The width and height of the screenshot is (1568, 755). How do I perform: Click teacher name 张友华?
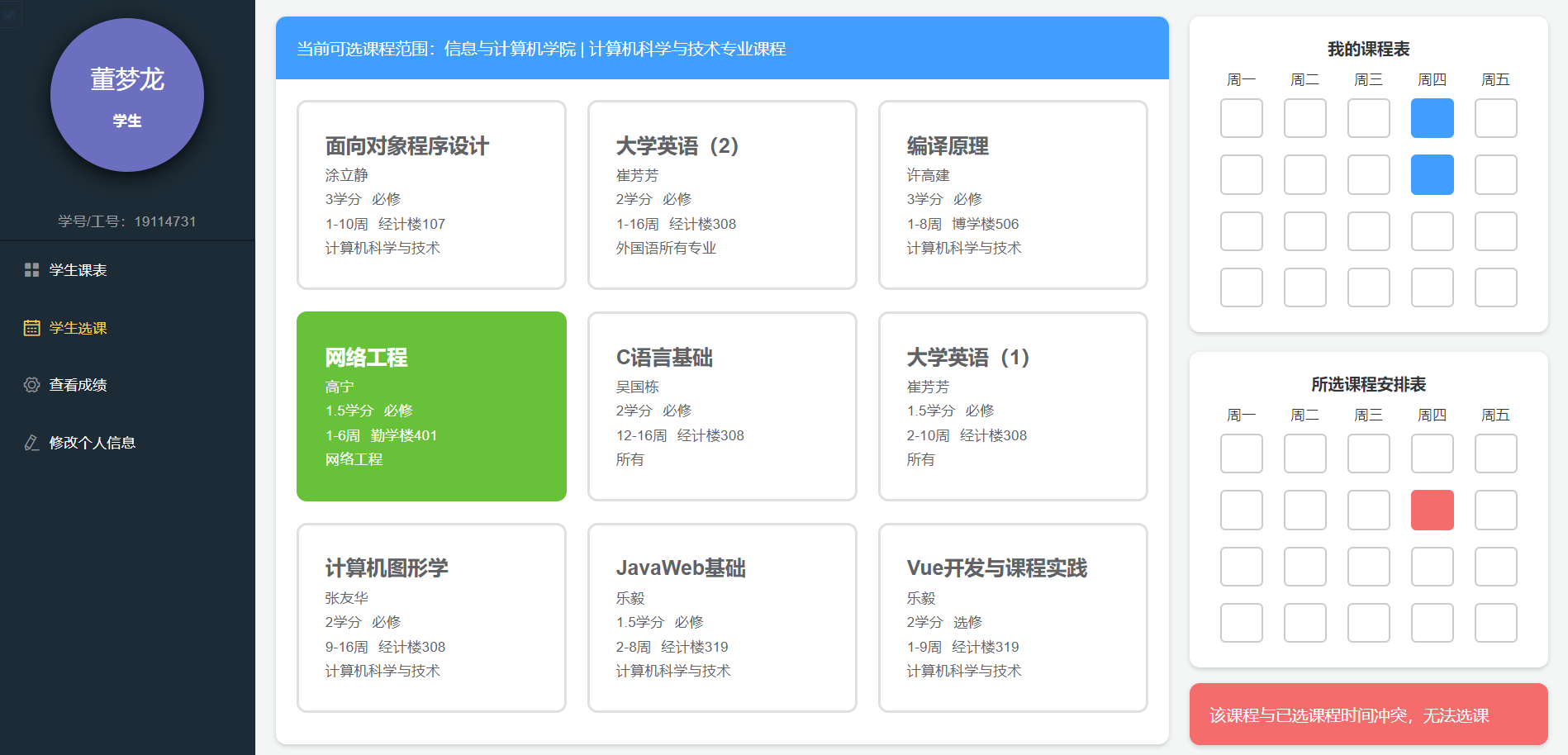point(347,598)
